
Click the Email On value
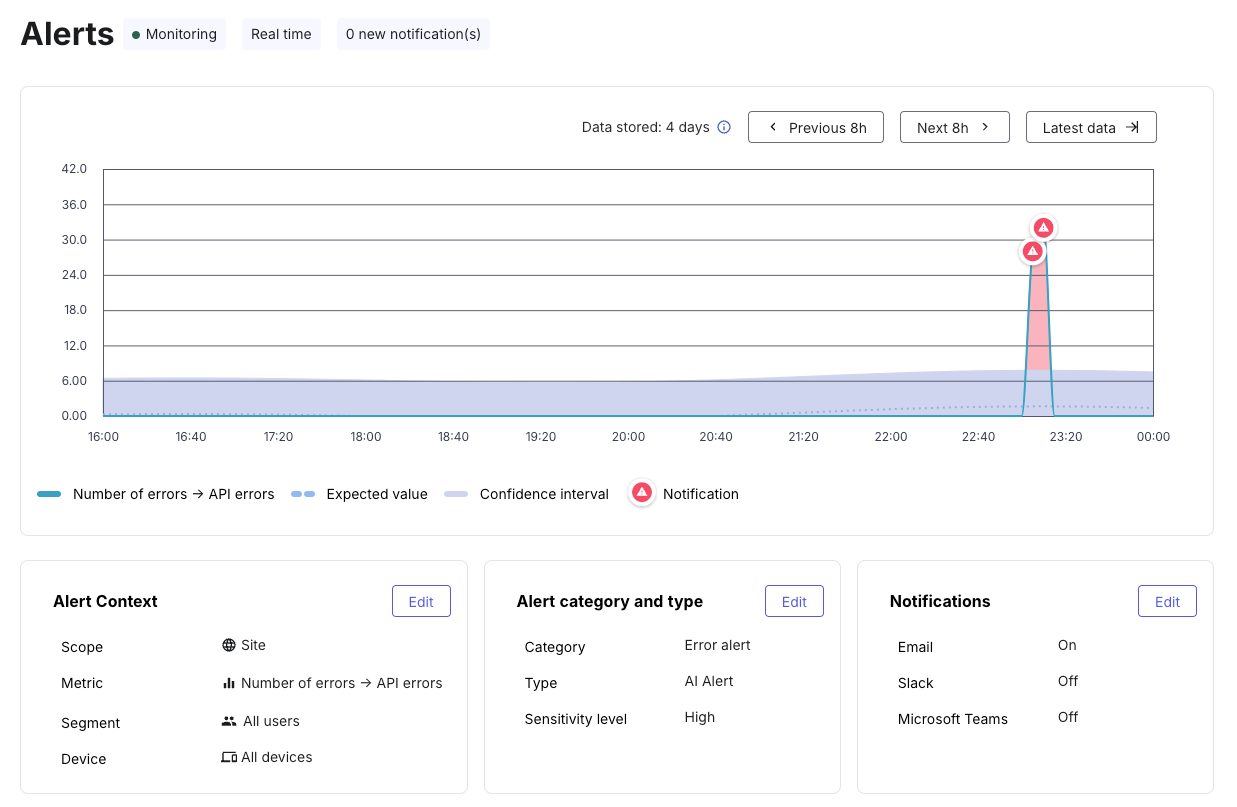point(1067,645)
